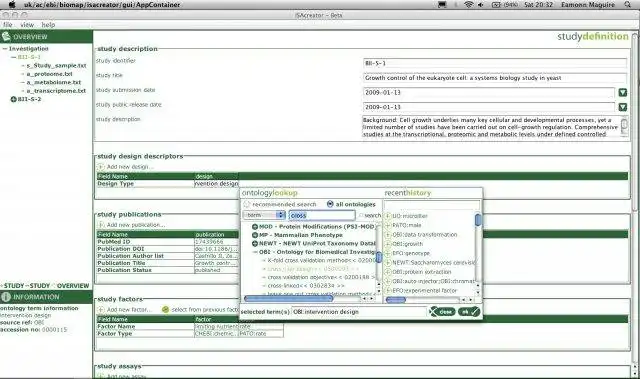640x379 pixels.
Task: Add OBI:data transformation from recent history
Action: pos(388,235)
